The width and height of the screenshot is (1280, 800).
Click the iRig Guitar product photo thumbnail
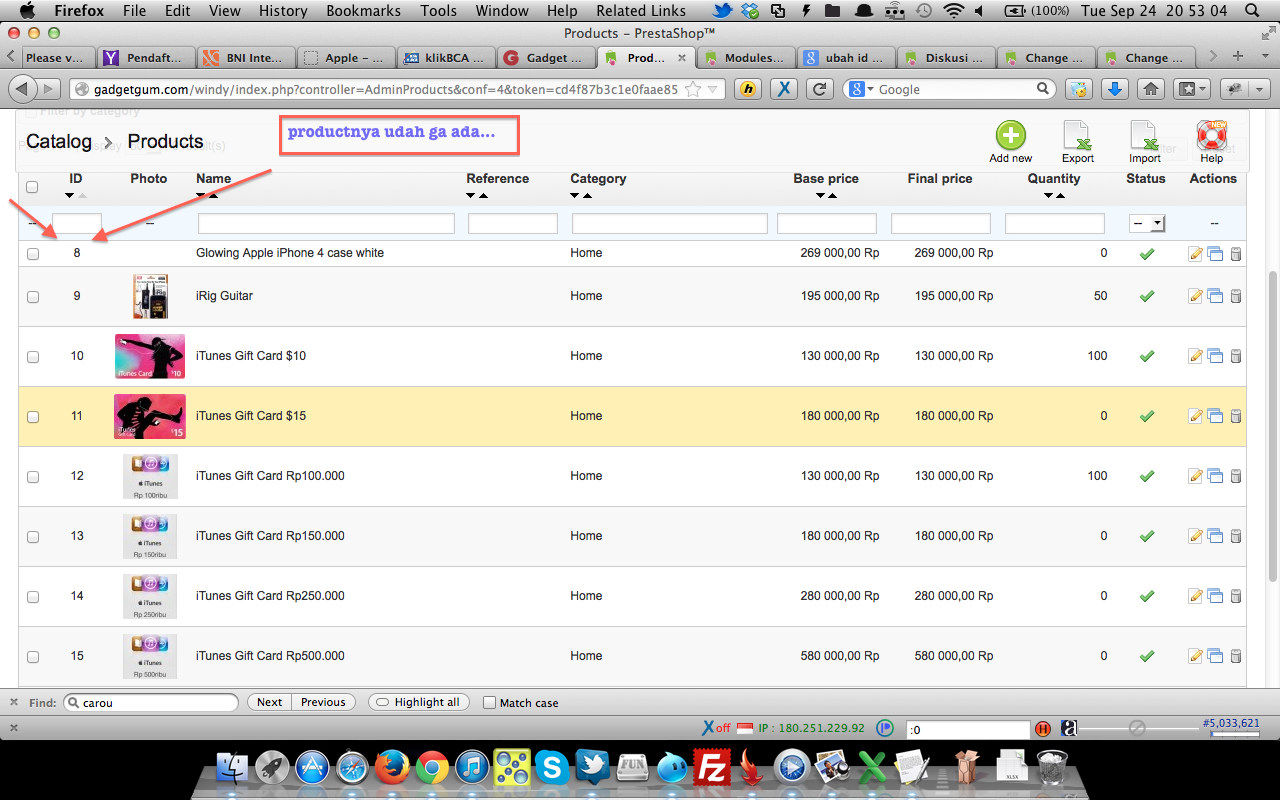pos(150,296)
